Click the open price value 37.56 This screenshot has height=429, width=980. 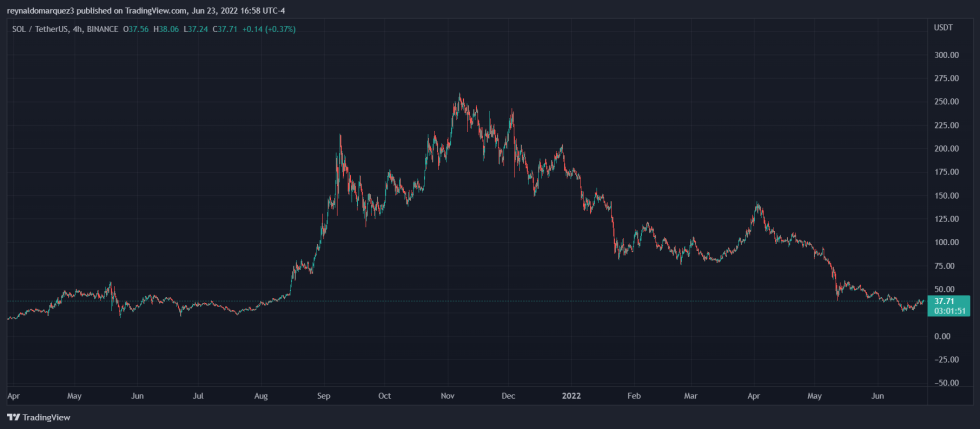pos(138,29)
